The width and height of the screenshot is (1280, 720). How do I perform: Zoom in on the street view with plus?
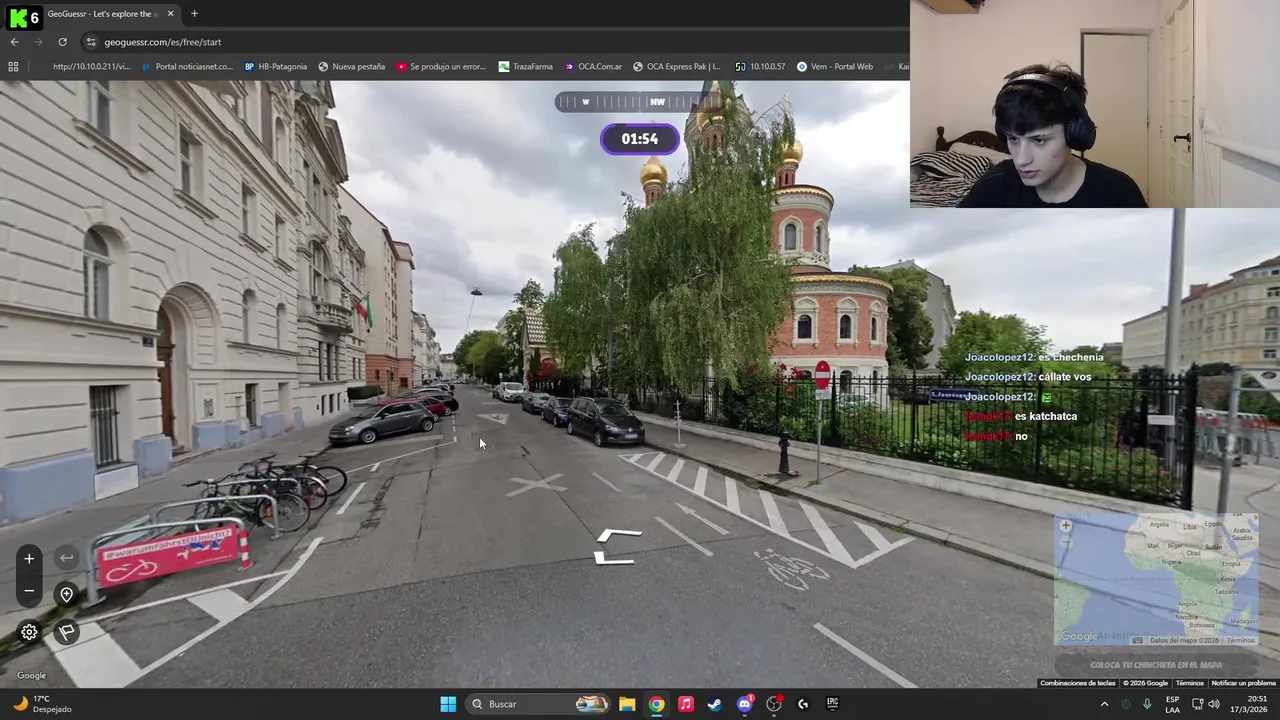pyautogui.click(x=29, y=559)
